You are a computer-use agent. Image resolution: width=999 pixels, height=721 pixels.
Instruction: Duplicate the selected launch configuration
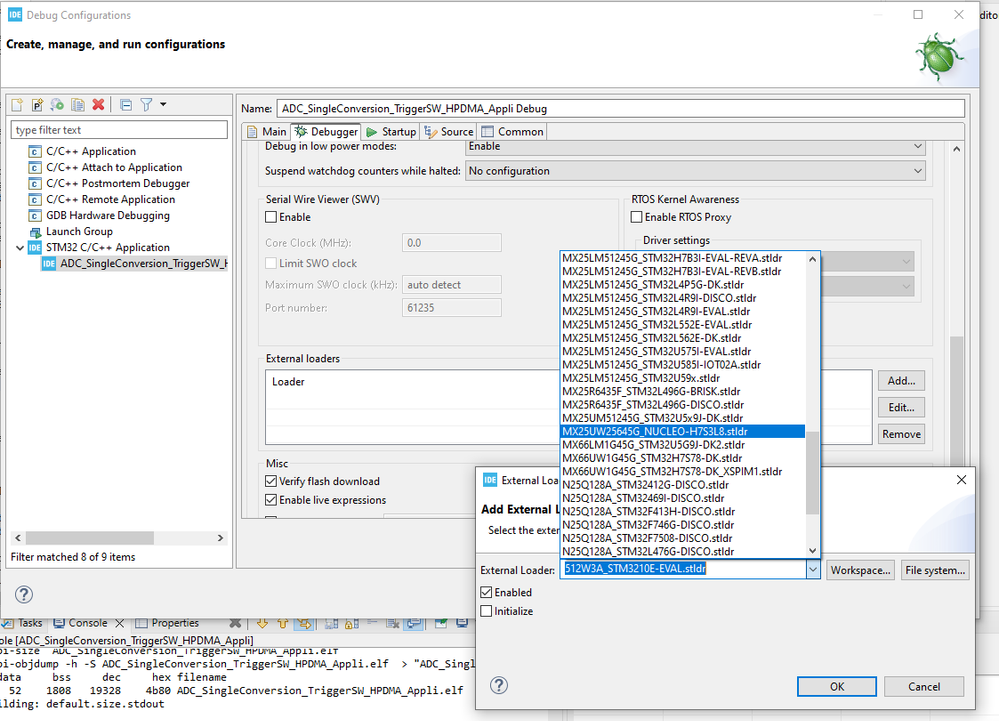tap(78, 104)
